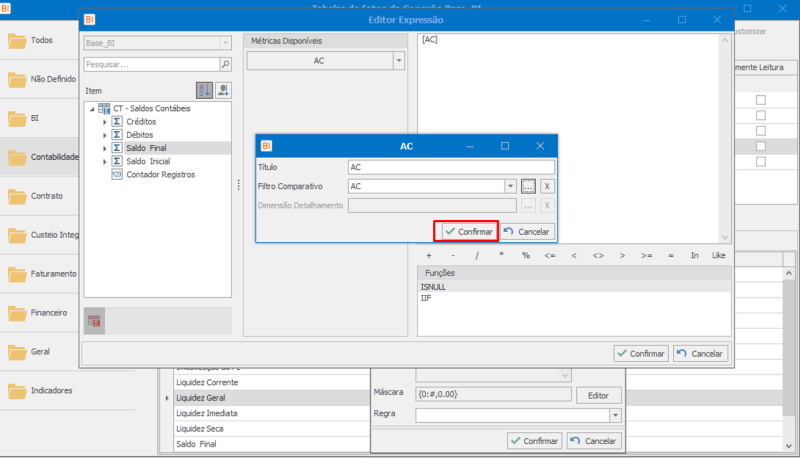Click scroll up arrow of background grid
Image resolution: width=800 pixels, height=458 pixels.
(789, 273)
